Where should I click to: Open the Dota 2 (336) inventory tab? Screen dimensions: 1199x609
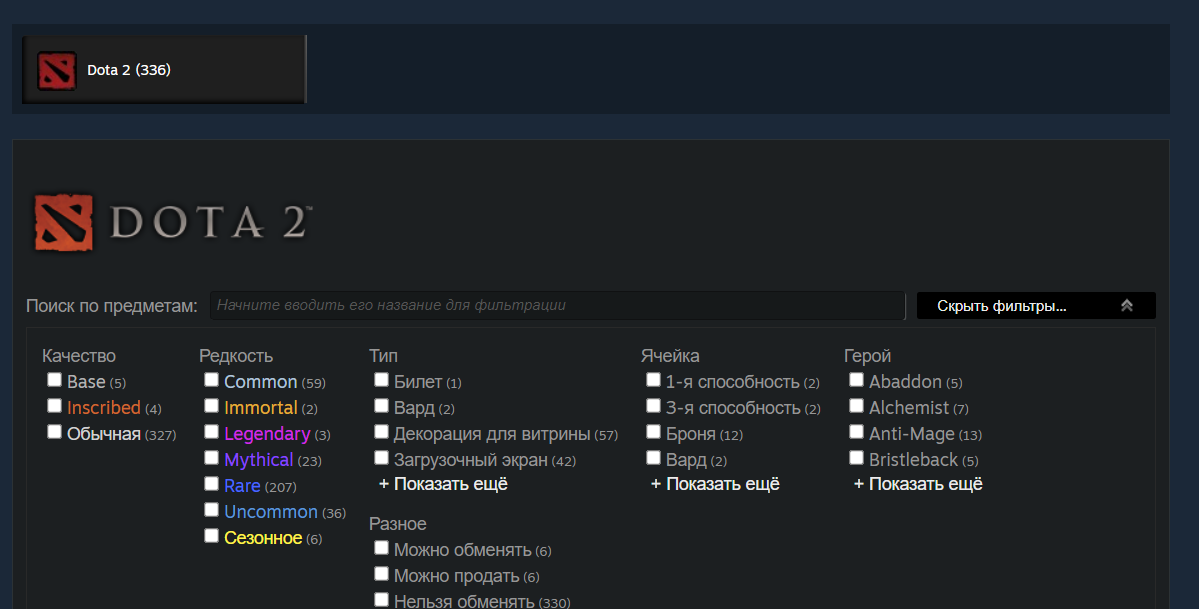164,70
